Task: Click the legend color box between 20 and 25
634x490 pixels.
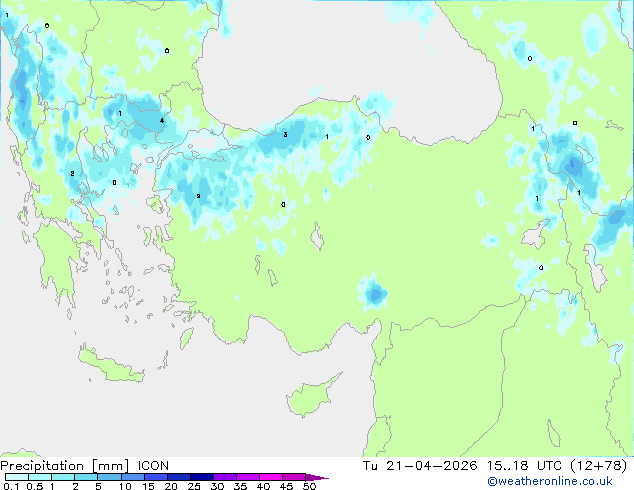Action: coord(179,477)
